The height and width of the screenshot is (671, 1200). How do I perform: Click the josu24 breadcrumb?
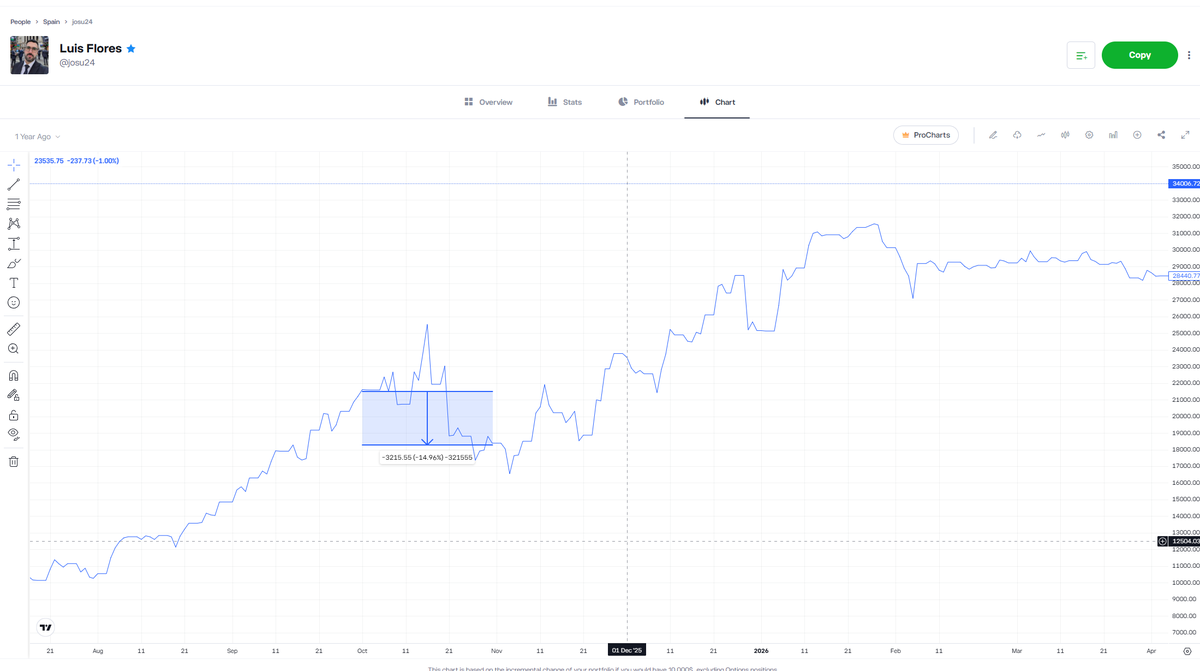point(82,21)
